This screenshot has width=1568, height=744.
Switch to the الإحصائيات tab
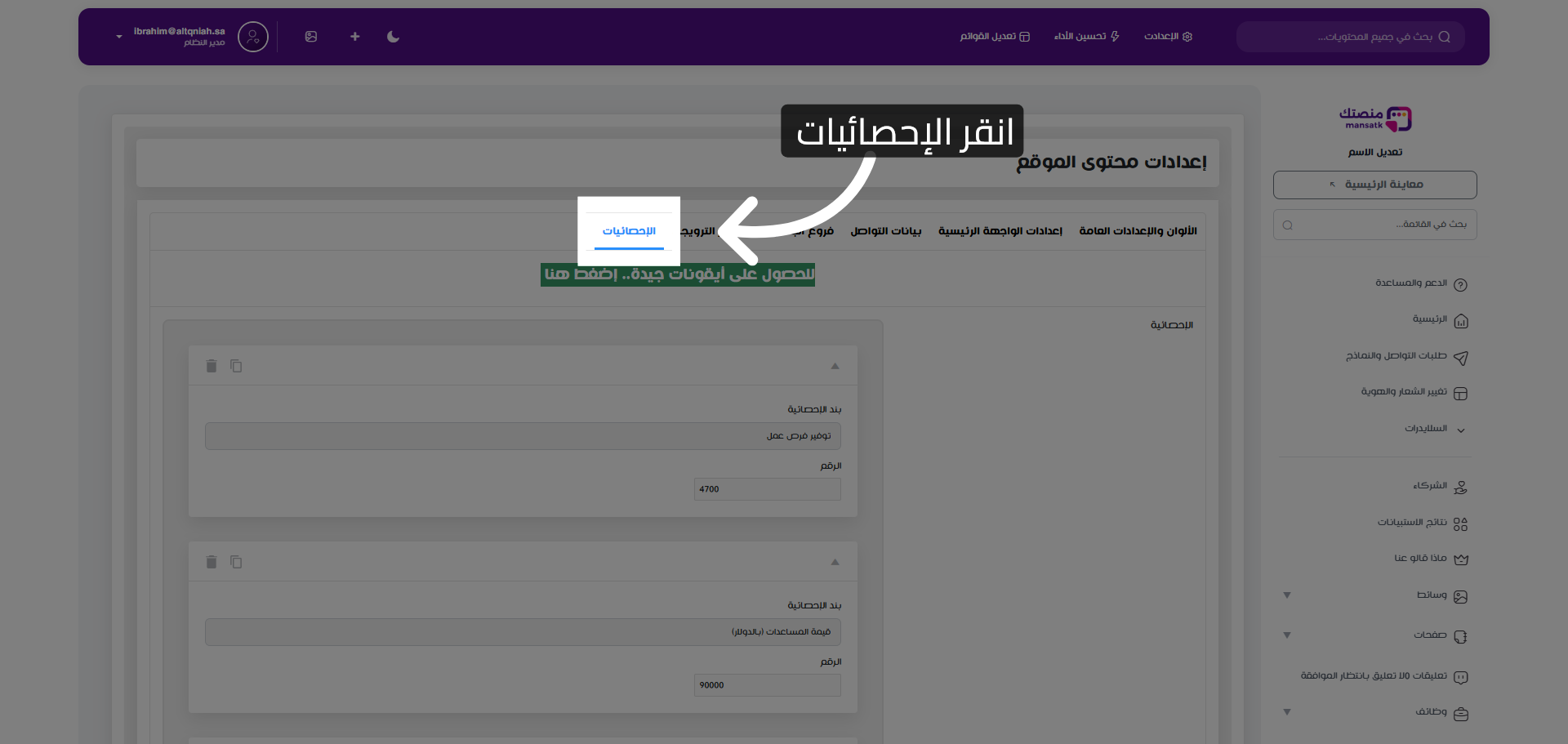pyautogui.click(x=629, y=230)
